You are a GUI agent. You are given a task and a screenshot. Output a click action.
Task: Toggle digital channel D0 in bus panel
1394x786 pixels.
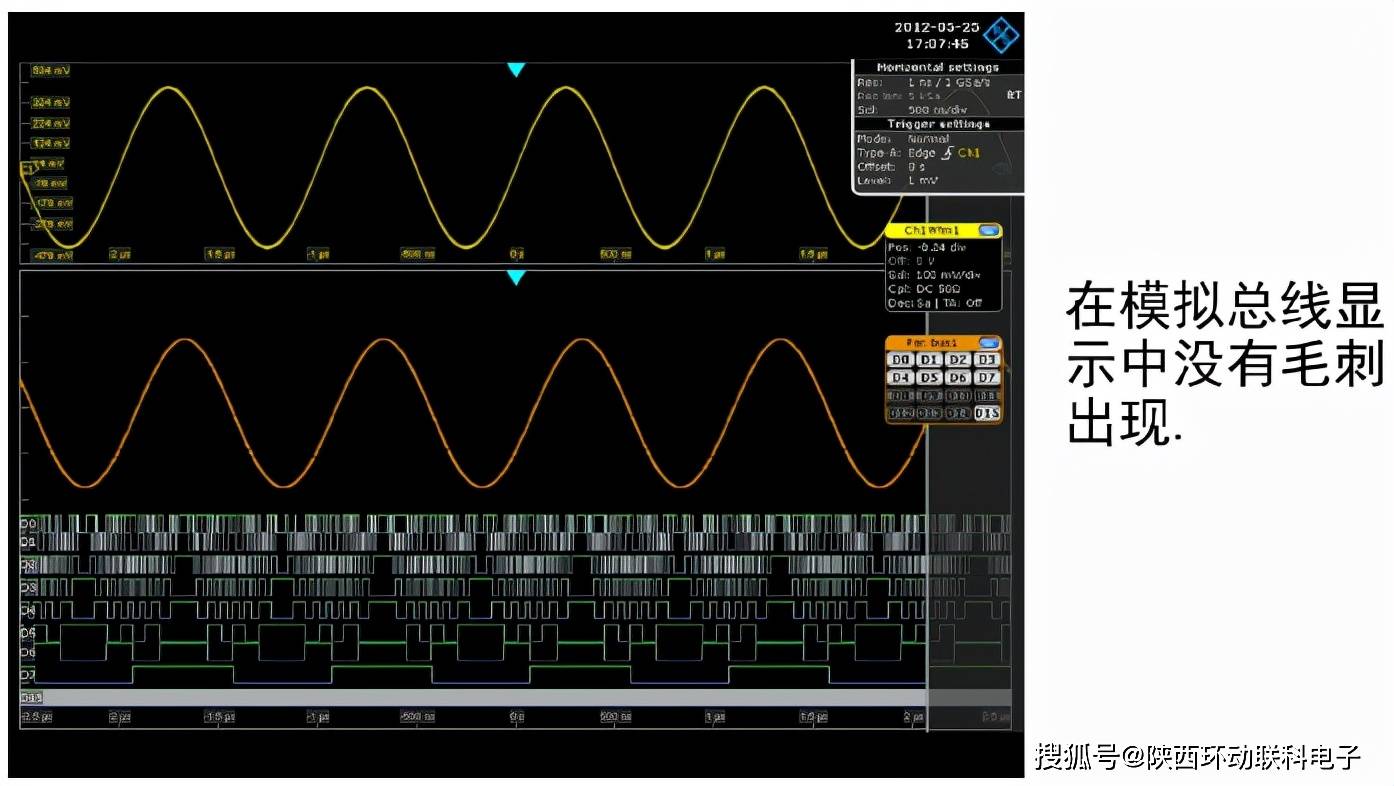pos(901,360)
